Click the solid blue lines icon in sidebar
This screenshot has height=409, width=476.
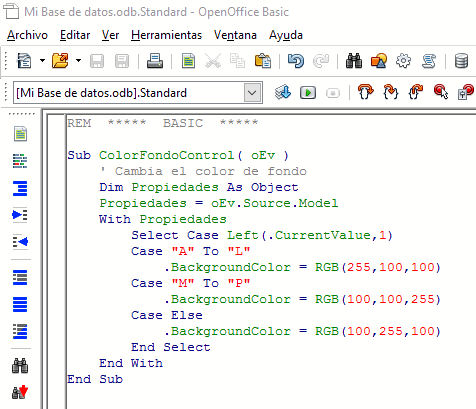point(20,304)
